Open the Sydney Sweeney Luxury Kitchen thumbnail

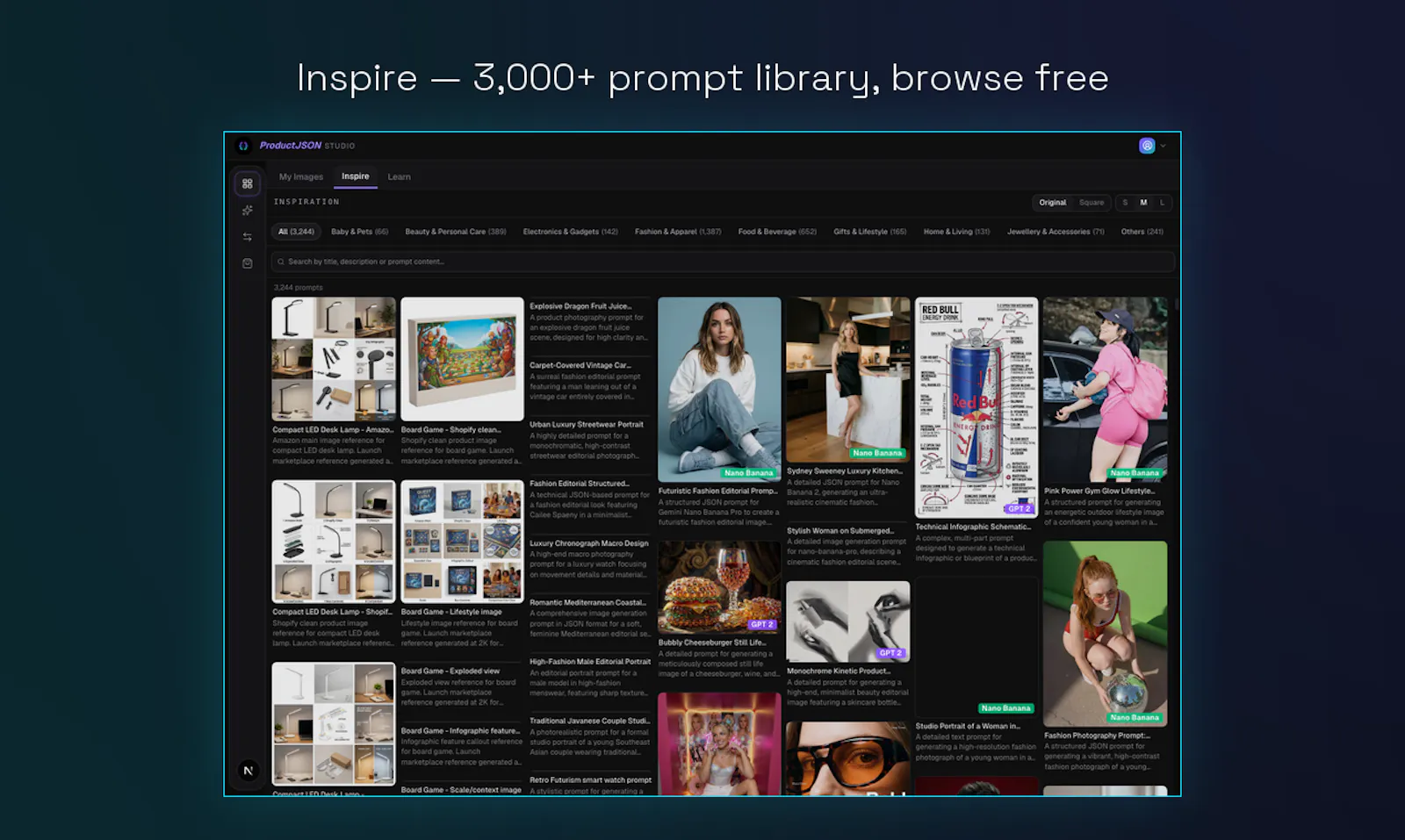(848, 379)
